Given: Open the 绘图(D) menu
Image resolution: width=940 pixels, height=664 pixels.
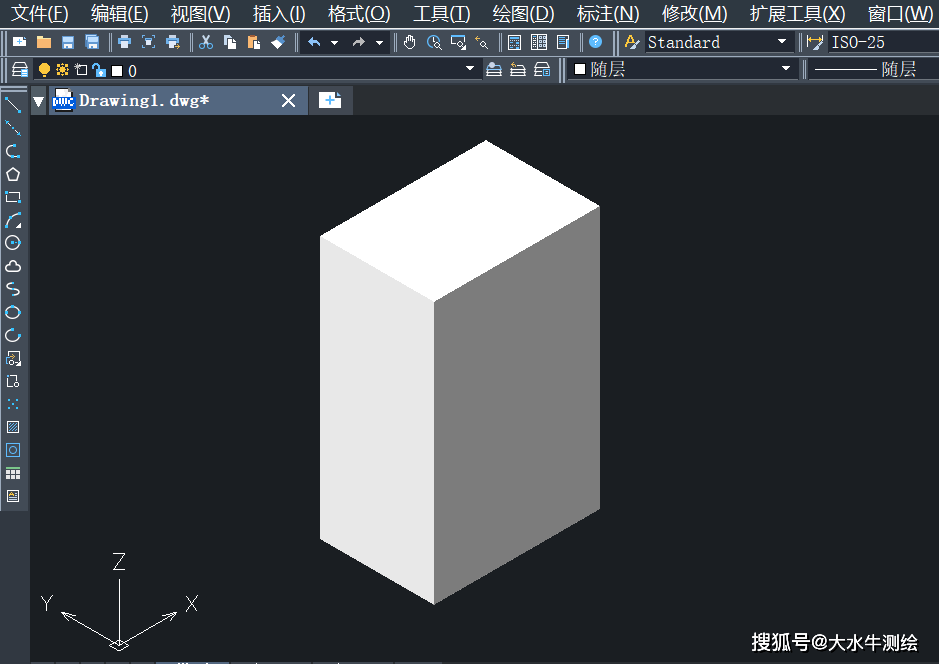Looking at the screenshot, I should 523,13.
